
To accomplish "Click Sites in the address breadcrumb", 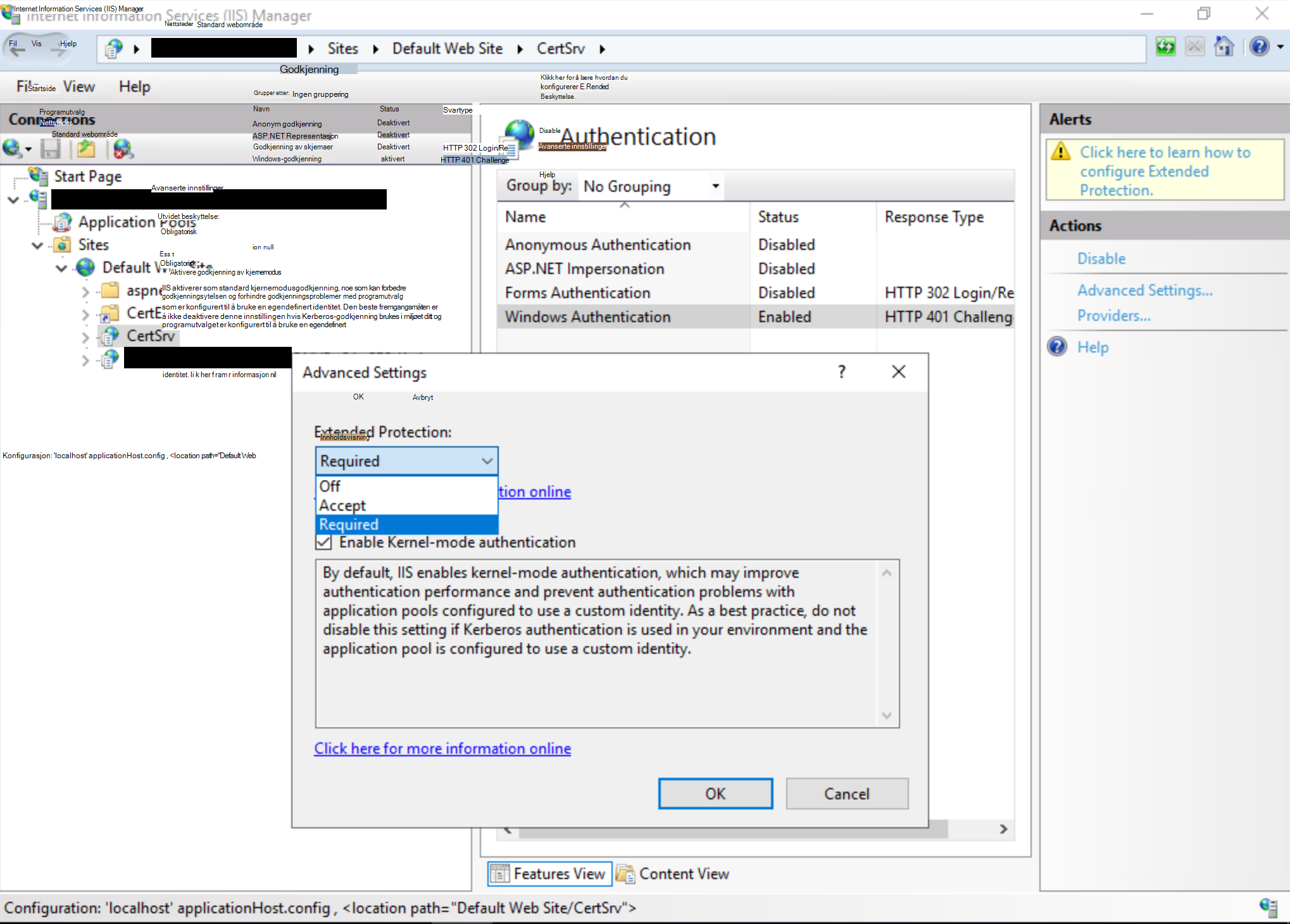I will click(x=343, y=49).
